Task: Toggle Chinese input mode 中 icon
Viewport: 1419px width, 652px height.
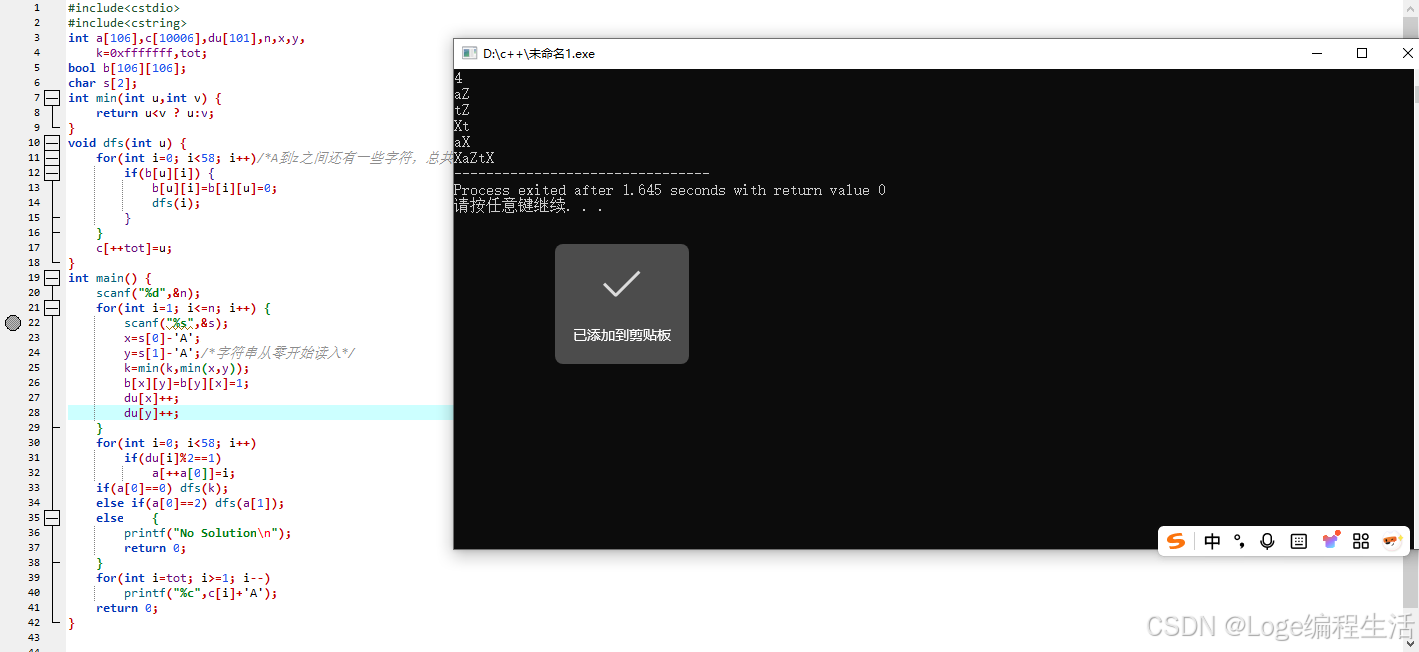Action: click(1212, 541)
